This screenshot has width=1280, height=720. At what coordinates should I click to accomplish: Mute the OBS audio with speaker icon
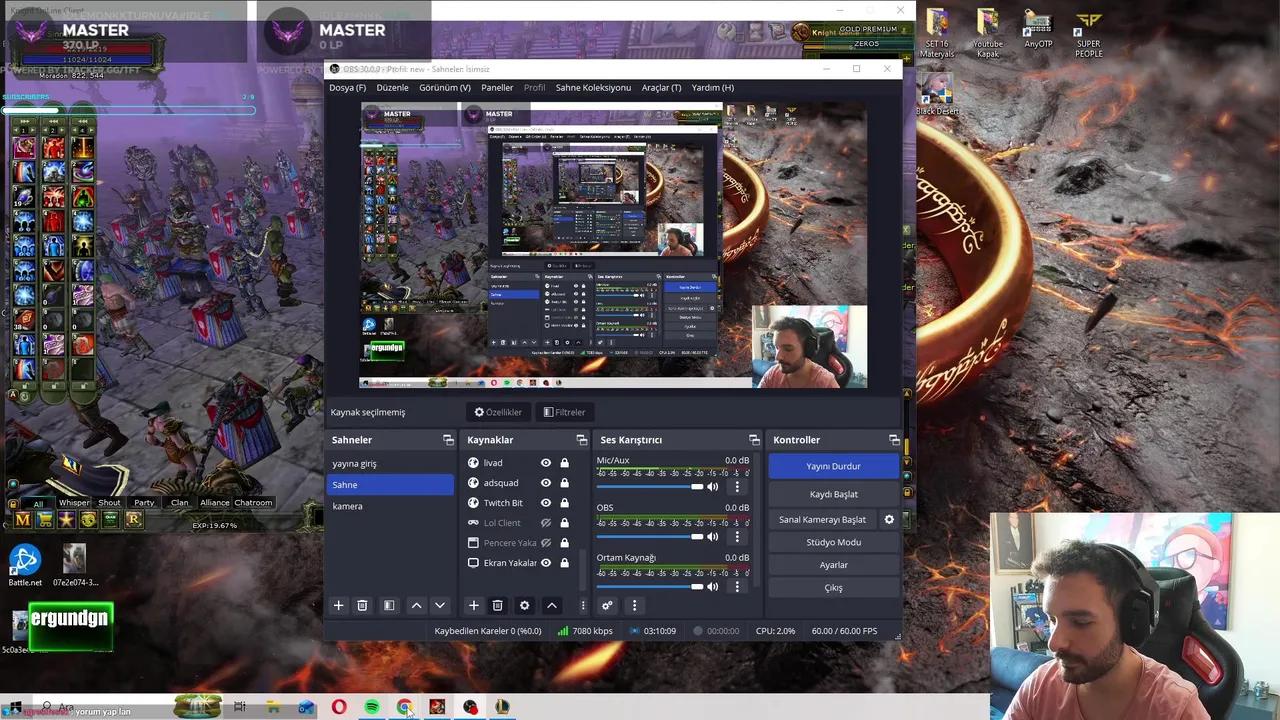pos(712,536)
